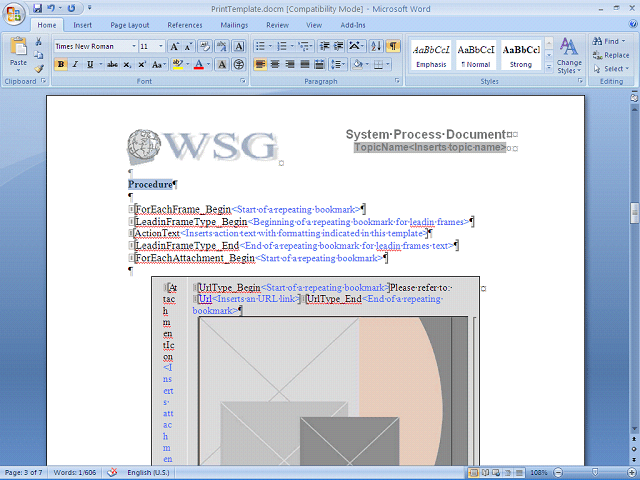Insert enclosed character symbol

(x=239, y=64)
